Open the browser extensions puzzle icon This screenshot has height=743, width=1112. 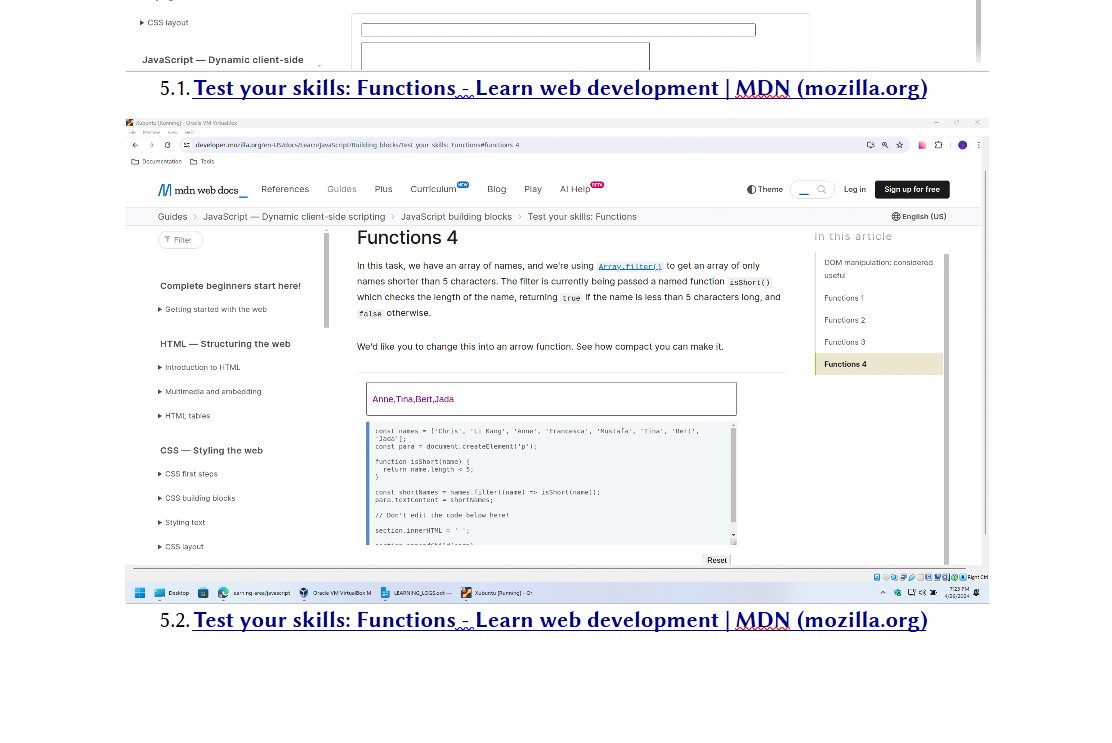tap(938, 145)
